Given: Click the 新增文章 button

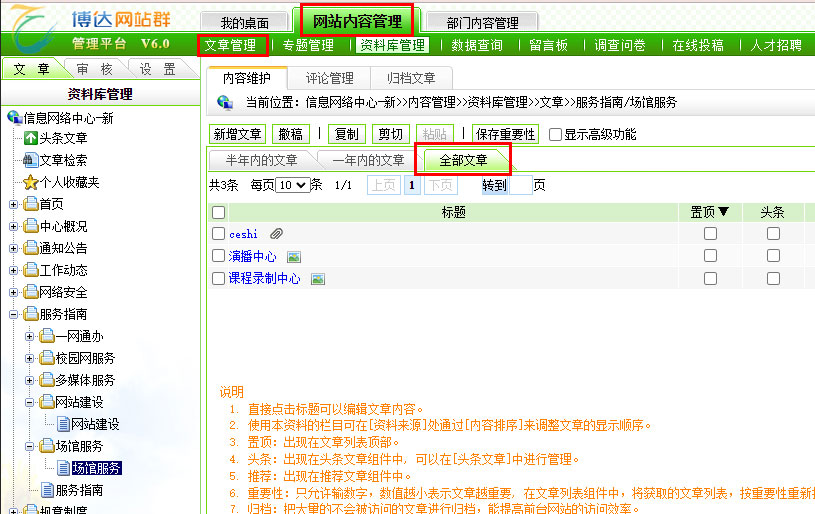Looking at the screenshot, I should point(237,134).
